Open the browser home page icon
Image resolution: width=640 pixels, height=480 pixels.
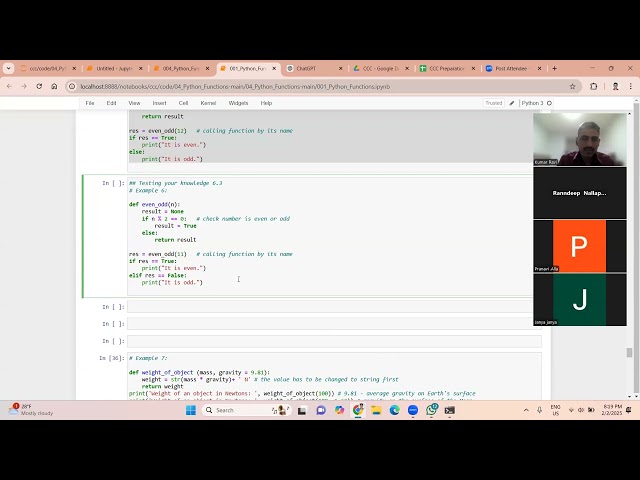pos(54,87)
